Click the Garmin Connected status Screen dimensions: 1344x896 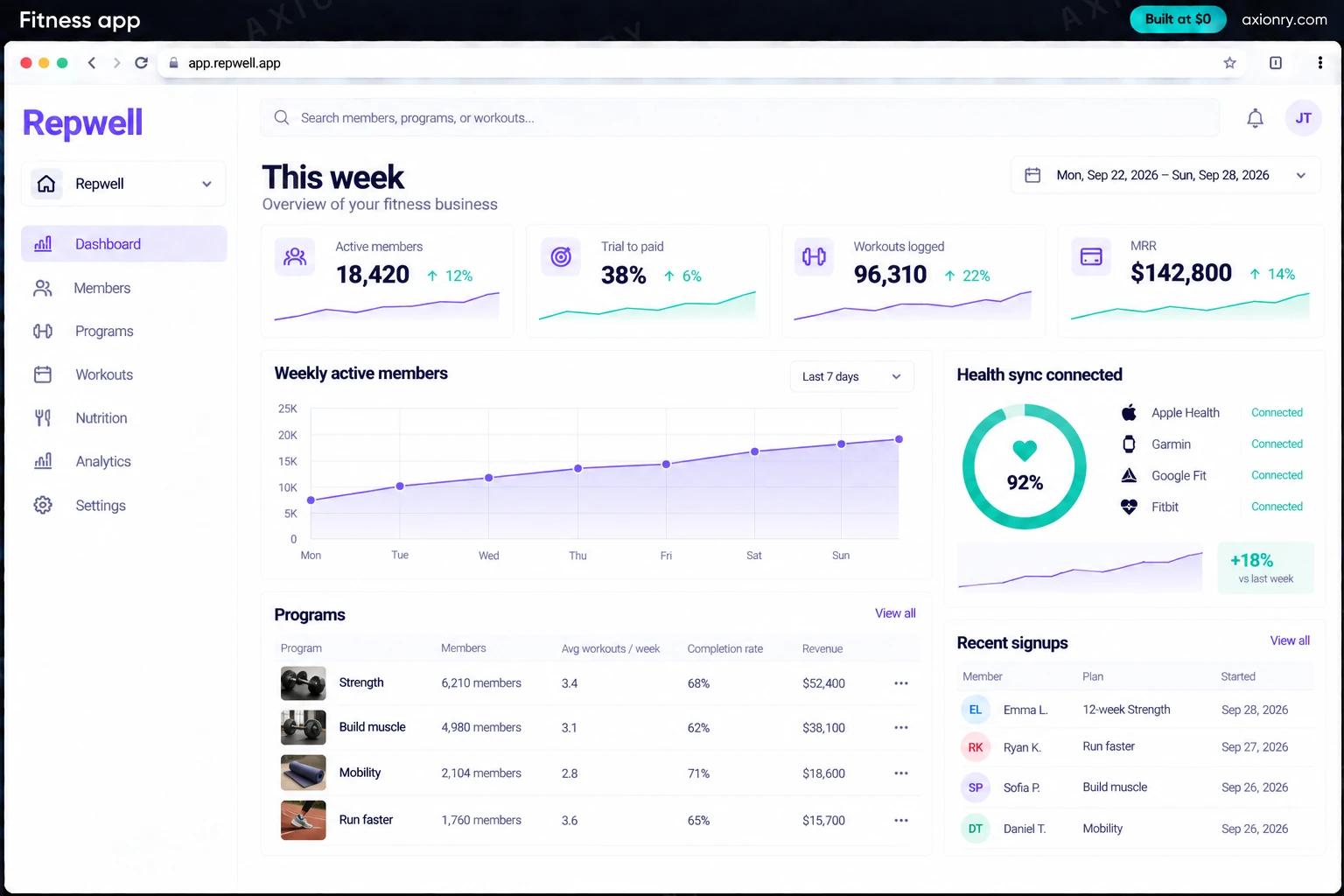1277,444
